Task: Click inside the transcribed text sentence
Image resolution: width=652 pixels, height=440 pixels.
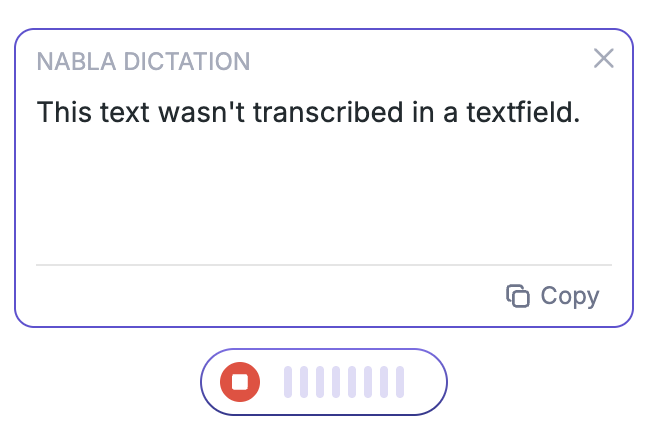Action: tap(308, 112)
